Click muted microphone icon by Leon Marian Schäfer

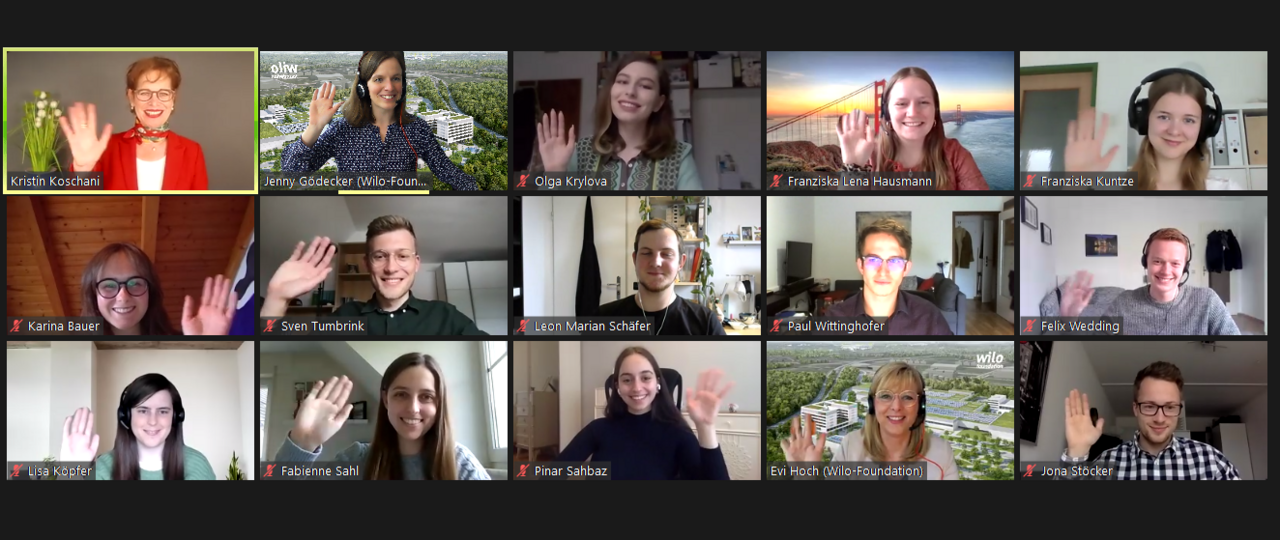[523, 326]
